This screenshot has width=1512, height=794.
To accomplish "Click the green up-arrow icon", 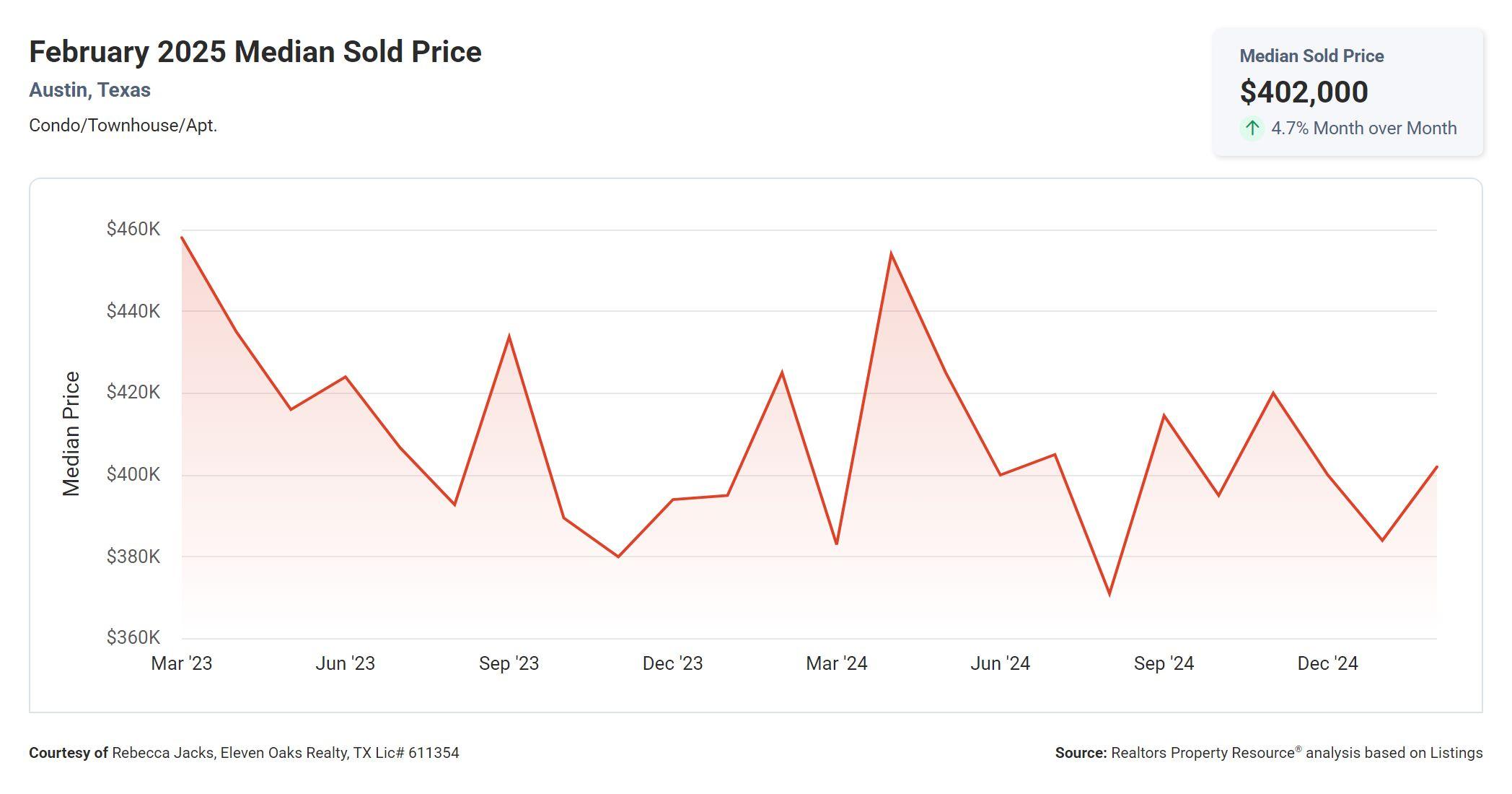I will coord(1252,128).
